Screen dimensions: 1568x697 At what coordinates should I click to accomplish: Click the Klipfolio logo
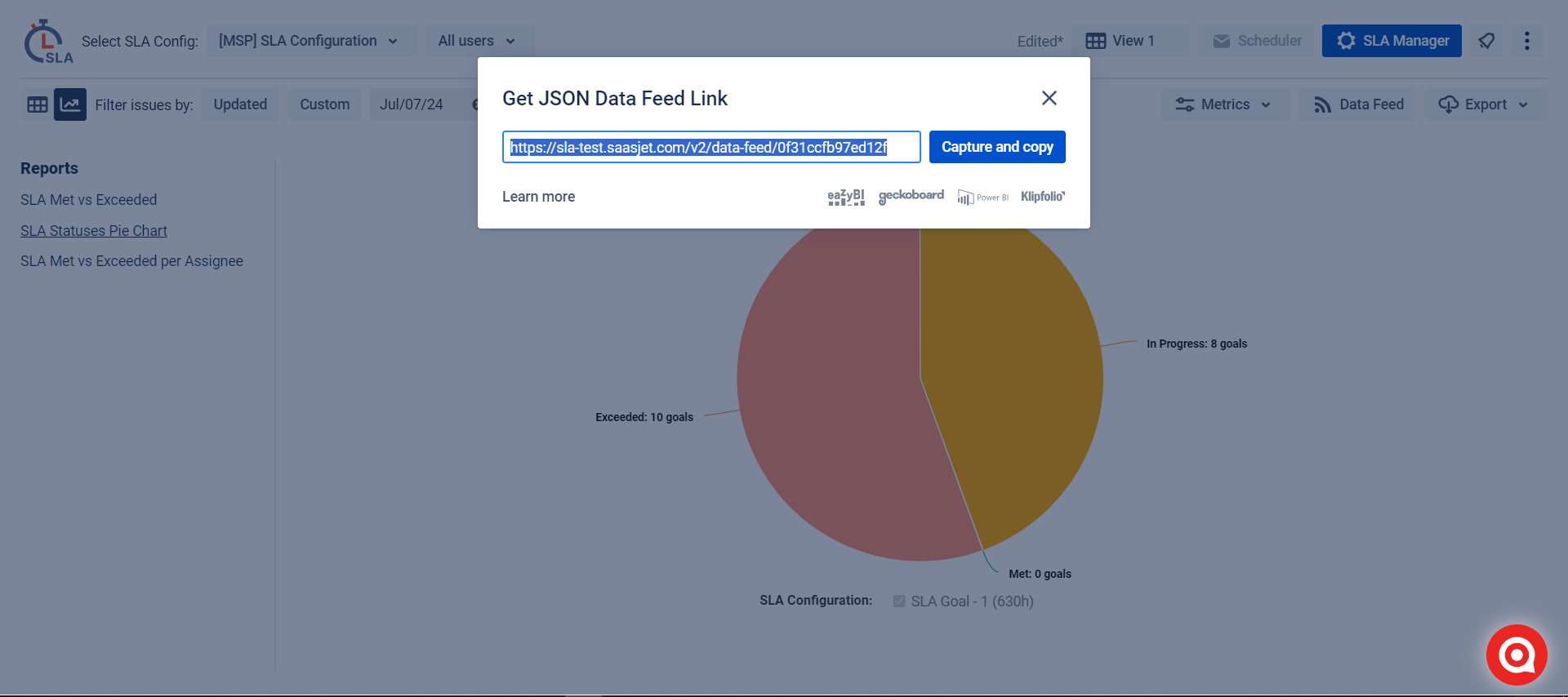[1043, 197]
